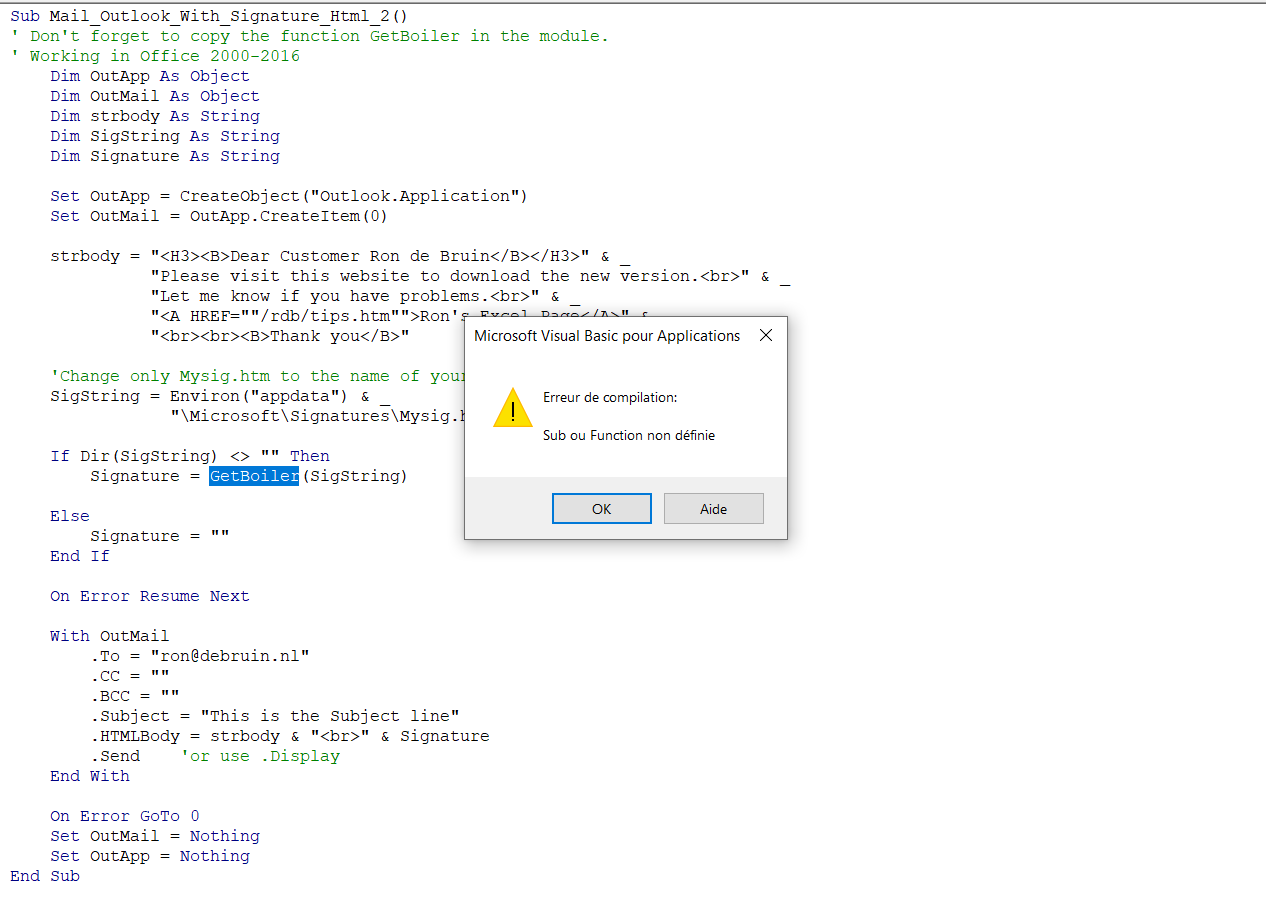The height and width of the screenshot is (897, 1266).
Task: Click the dialog title "Microsoft Visual Basic pour Applications"
Action: (x=607, y=336)
